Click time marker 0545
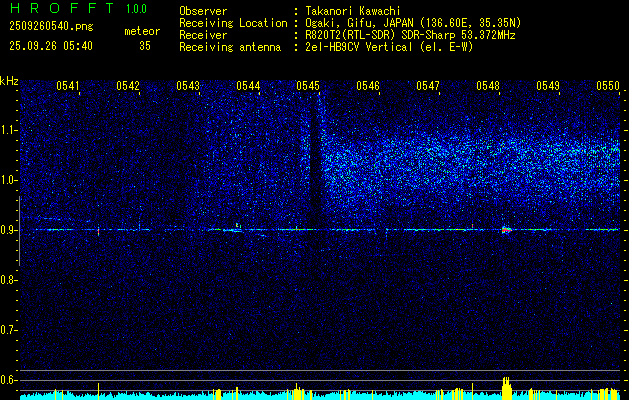The width and height of the screenshot is (629, 400). click(x=308, y=85)
